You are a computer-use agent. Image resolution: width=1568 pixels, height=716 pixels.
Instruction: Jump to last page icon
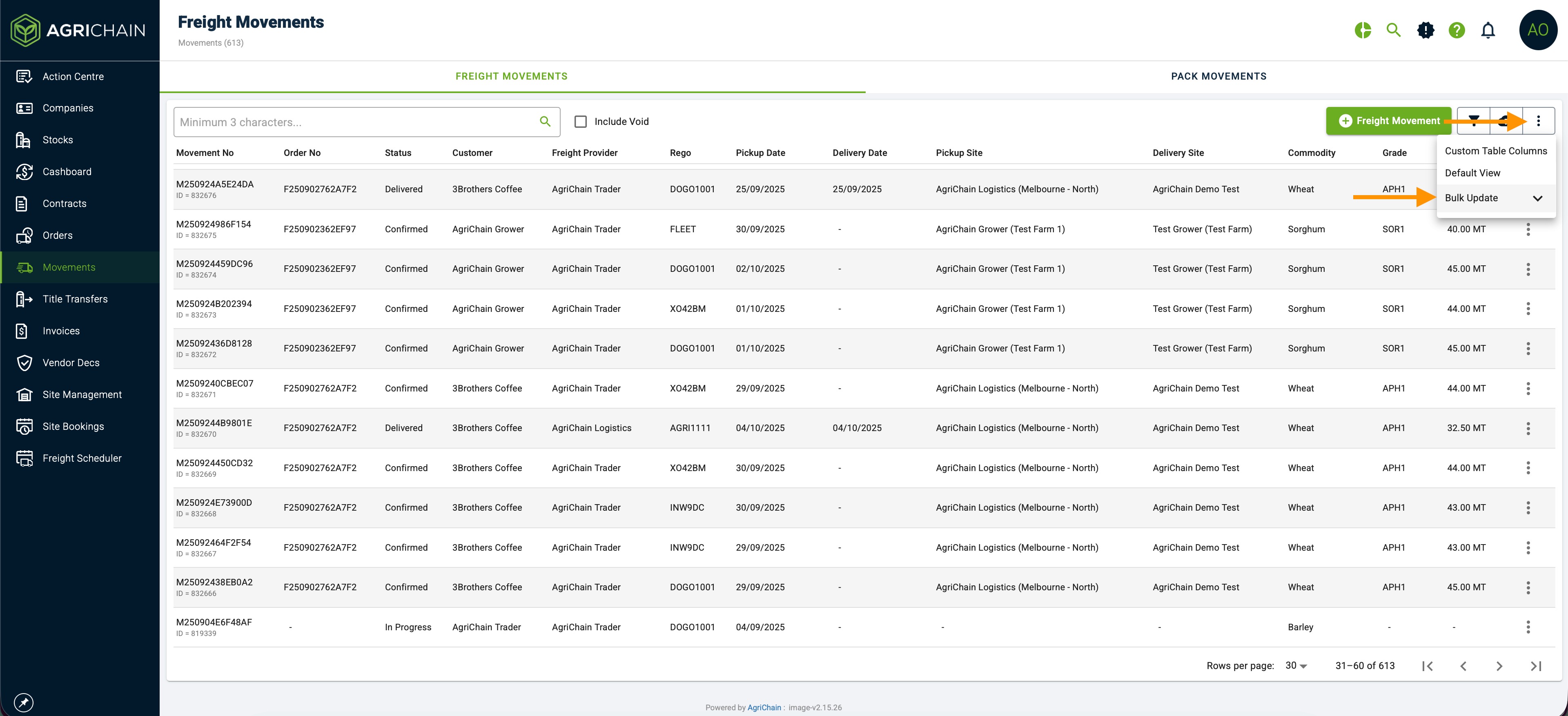[x=1536, y=666]
